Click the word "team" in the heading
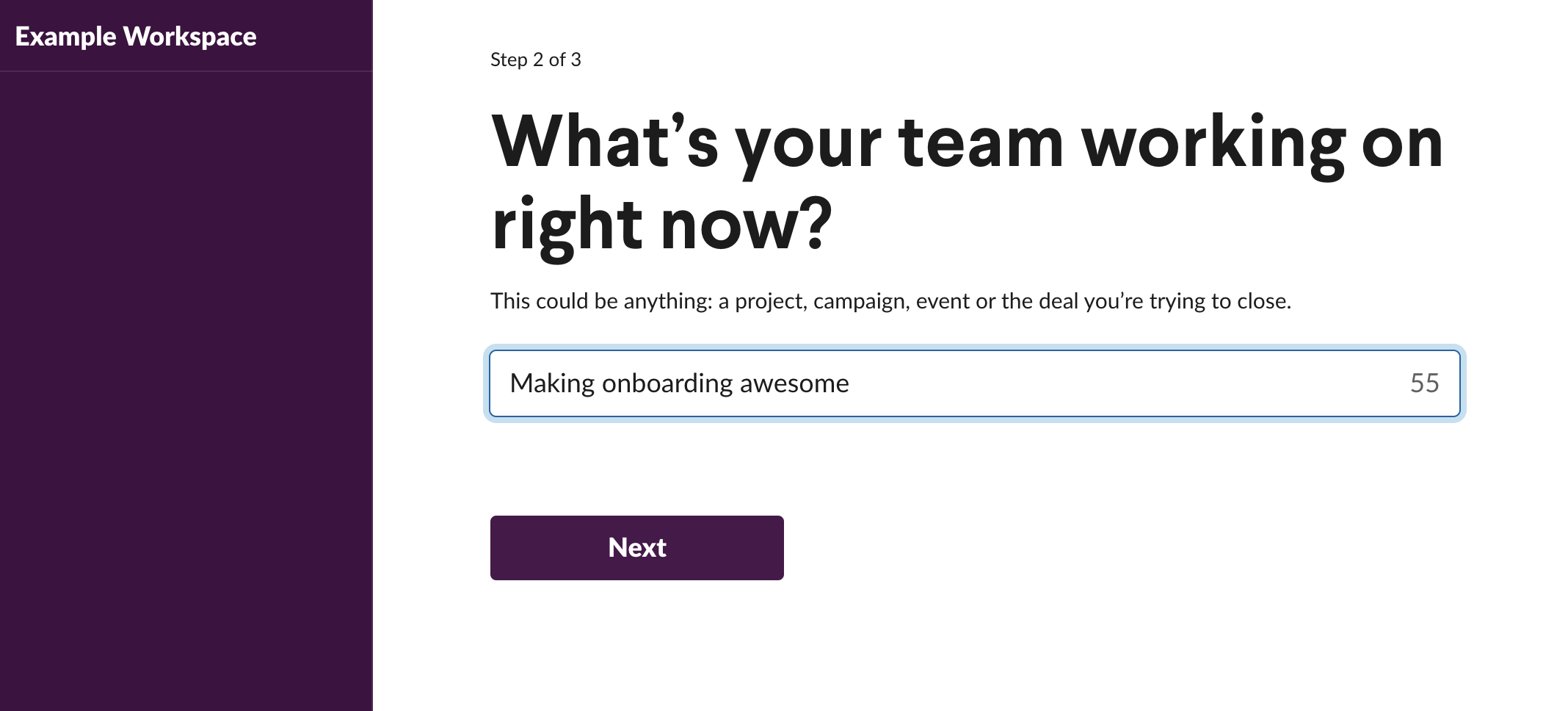Viewport: 1568px width, 711px height. 979,142
